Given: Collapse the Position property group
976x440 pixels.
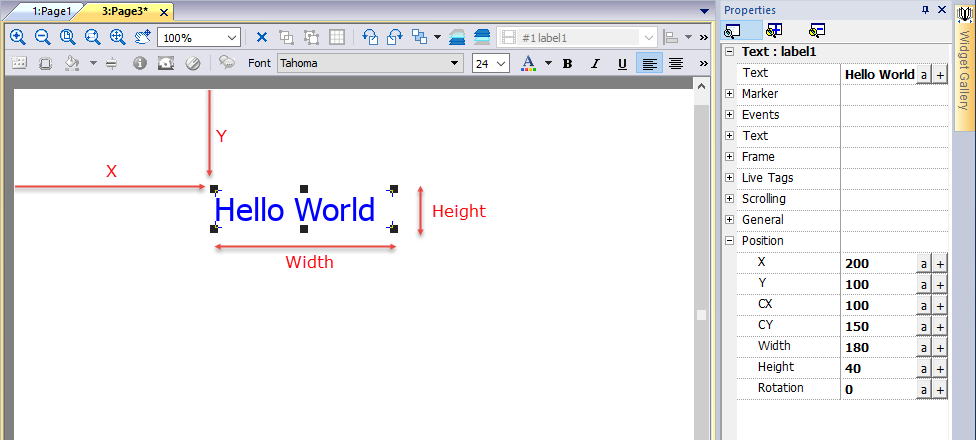Looking at the screenshot, I should coord(729,241).
